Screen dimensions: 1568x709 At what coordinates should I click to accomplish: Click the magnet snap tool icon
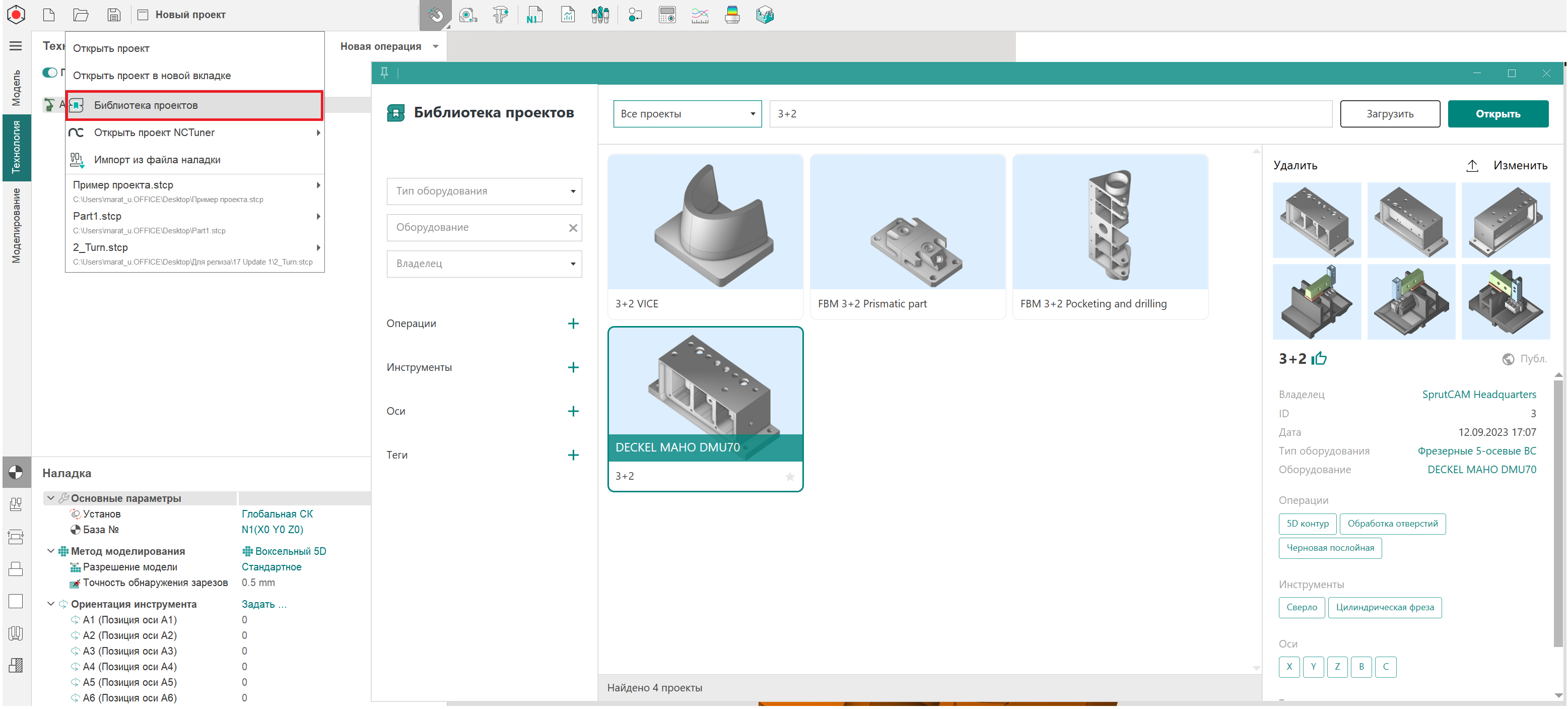click(x=435, y=15)
